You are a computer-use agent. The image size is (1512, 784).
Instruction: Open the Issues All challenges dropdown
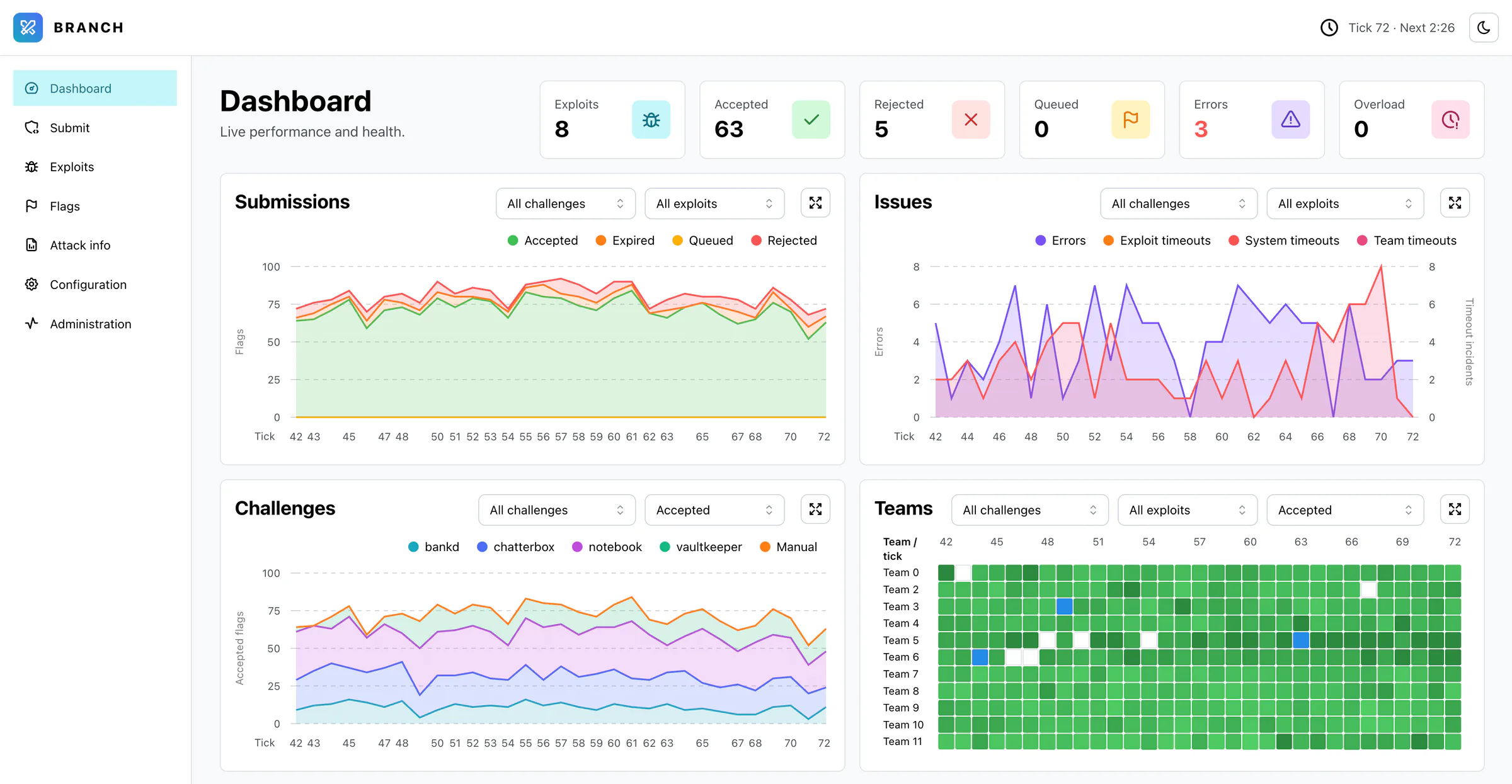1179,203
